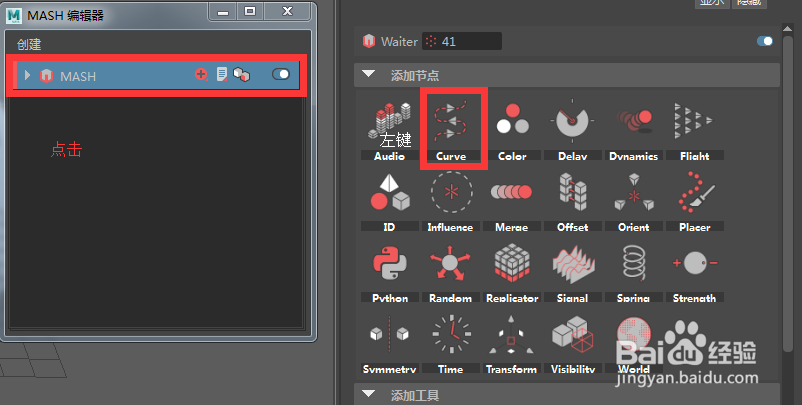This screenshot has width=802, height=405.
Task: Add a Random node
Action: tap(451, 272)
